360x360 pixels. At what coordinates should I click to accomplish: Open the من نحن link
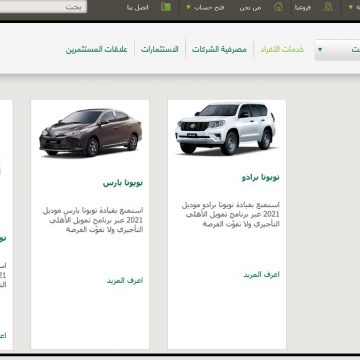pos(250,8)
